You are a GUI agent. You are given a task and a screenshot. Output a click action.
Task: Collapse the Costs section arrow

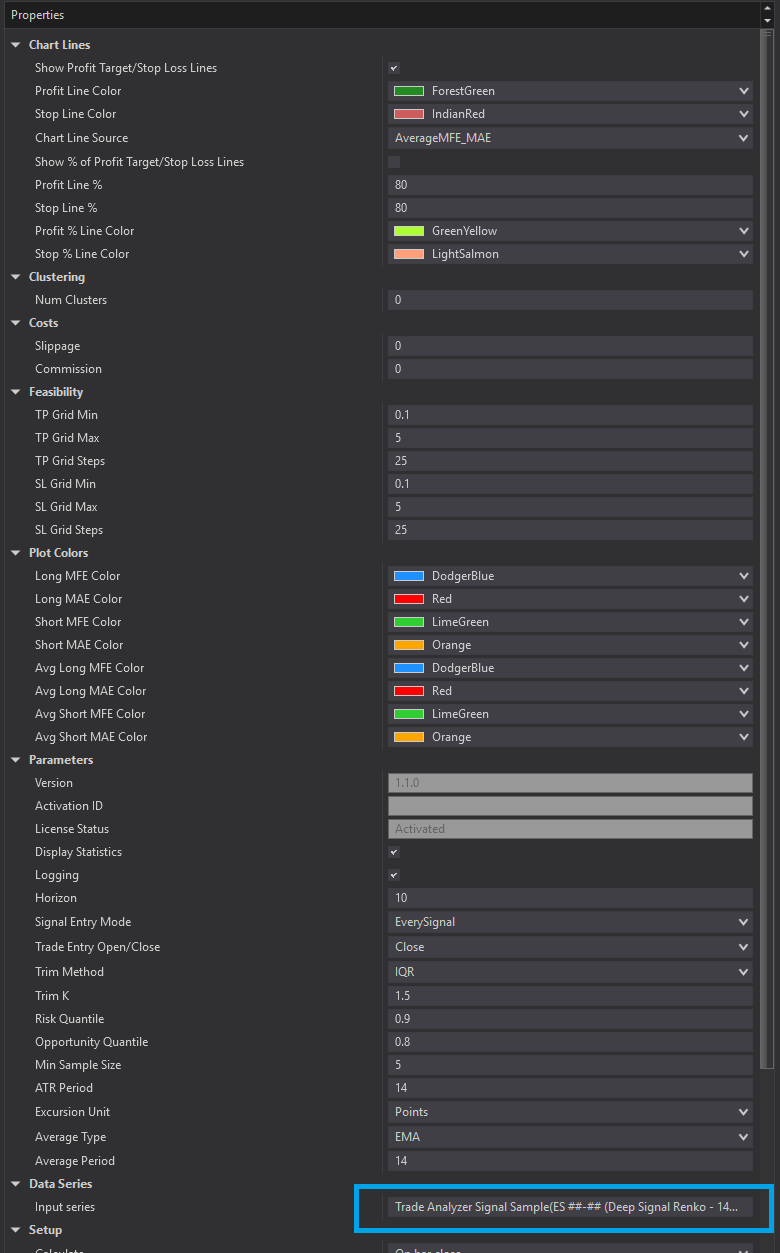click(x=16, y=323)
